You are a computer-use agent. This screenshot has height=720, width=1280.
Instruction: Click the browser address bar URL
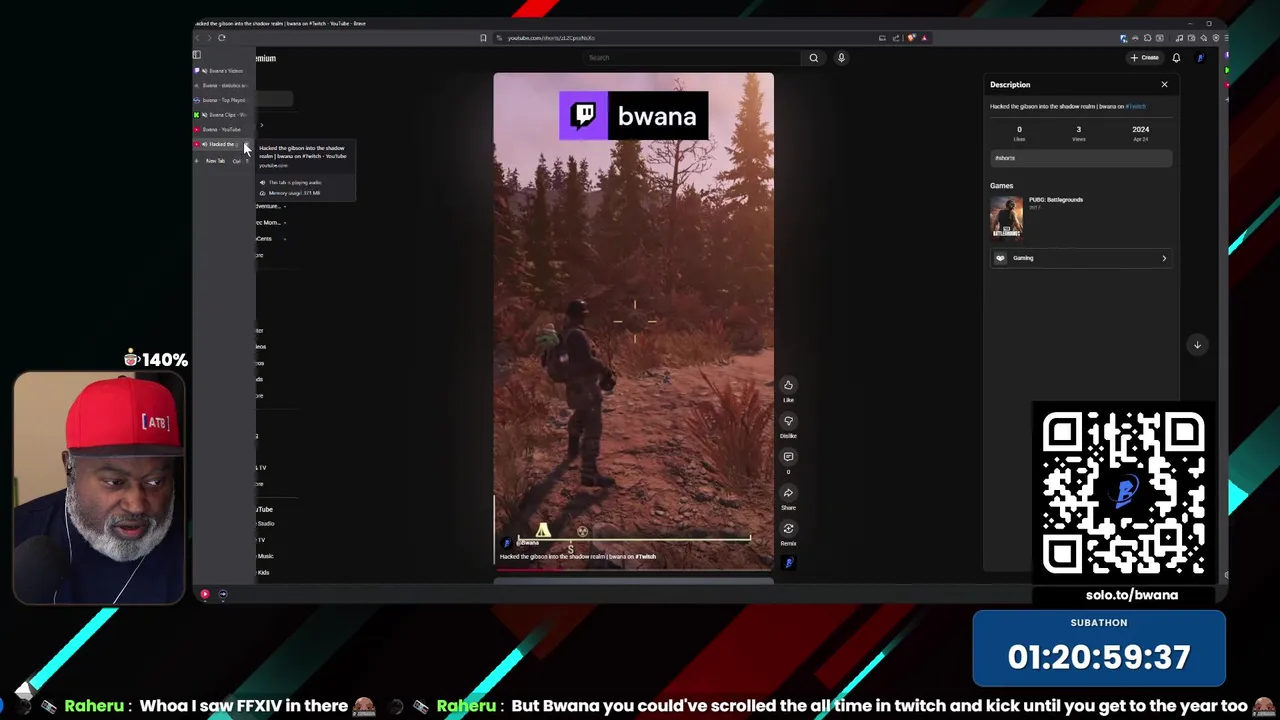(x=551, y=38)
